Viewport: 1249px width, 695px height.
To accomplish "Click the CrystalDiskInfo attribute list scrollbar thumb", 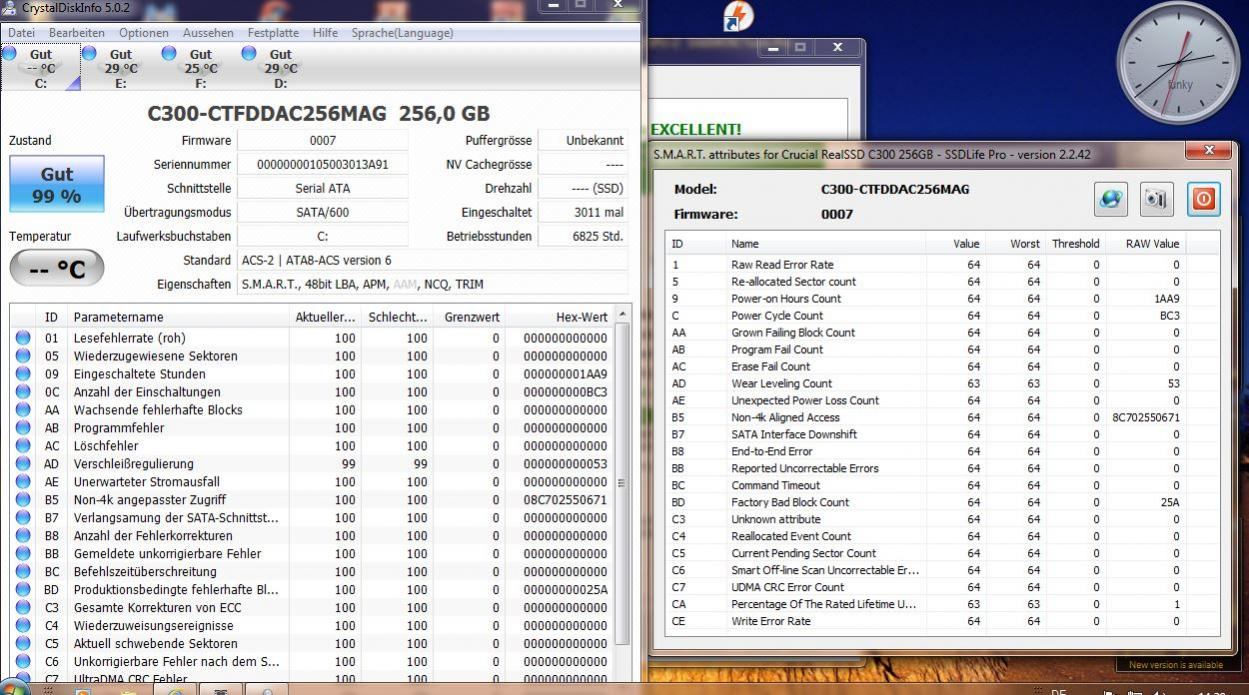I will pyautogui.click(x=623, y=484).
